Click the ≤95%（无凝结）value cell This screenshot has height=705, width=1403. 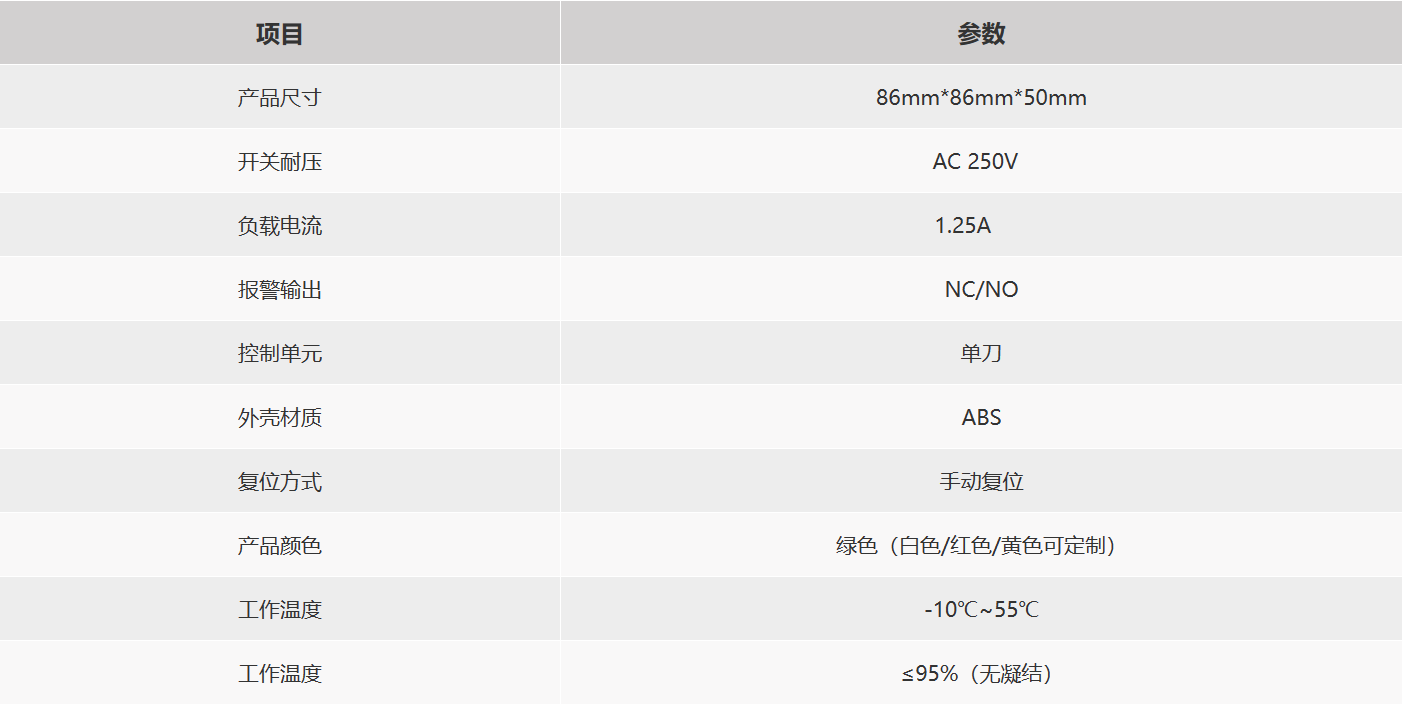pyautogui.click(x=976, y=674)
